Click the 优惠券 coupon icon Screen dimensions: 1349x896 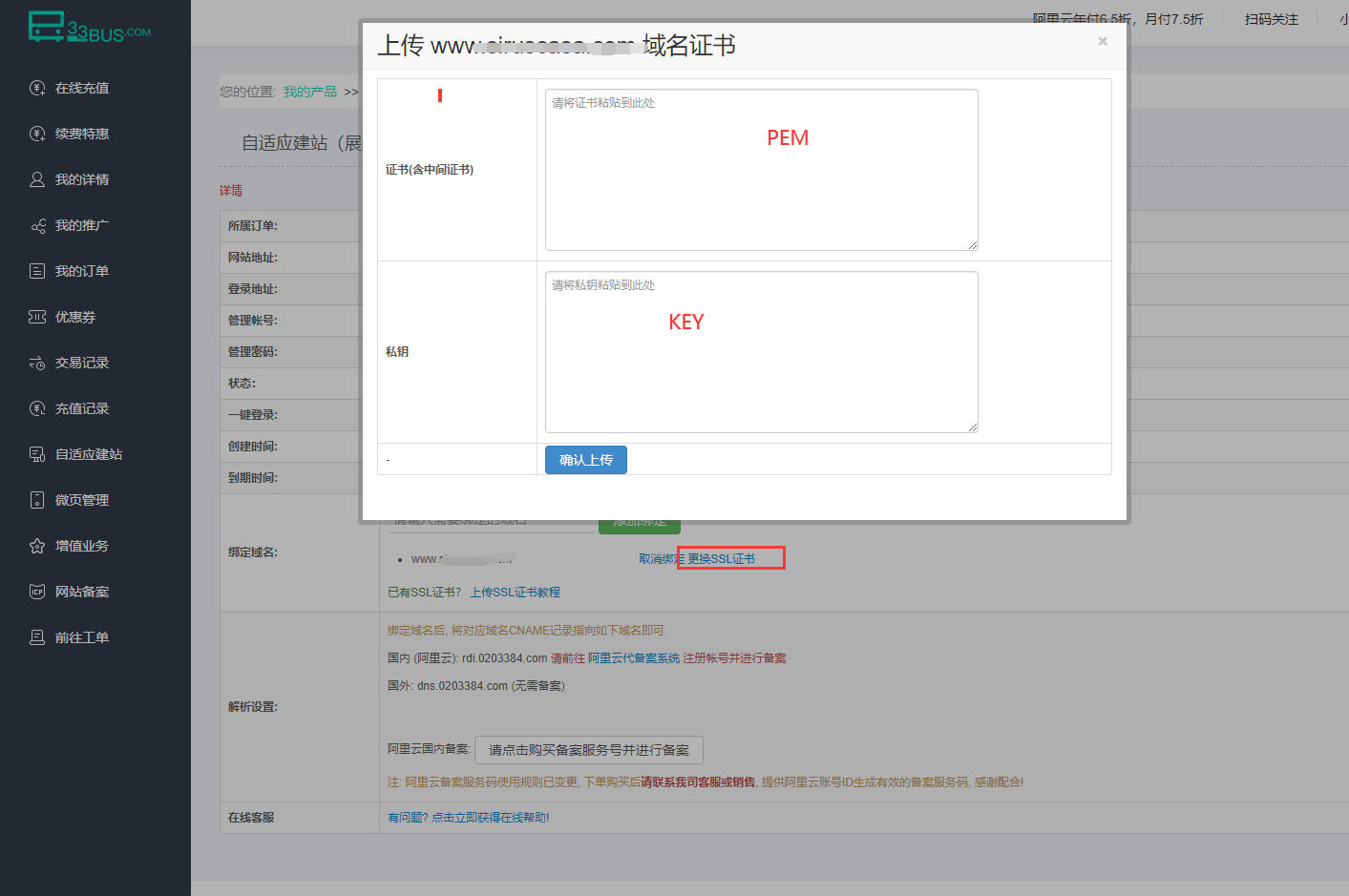click(x=37, y=317)
